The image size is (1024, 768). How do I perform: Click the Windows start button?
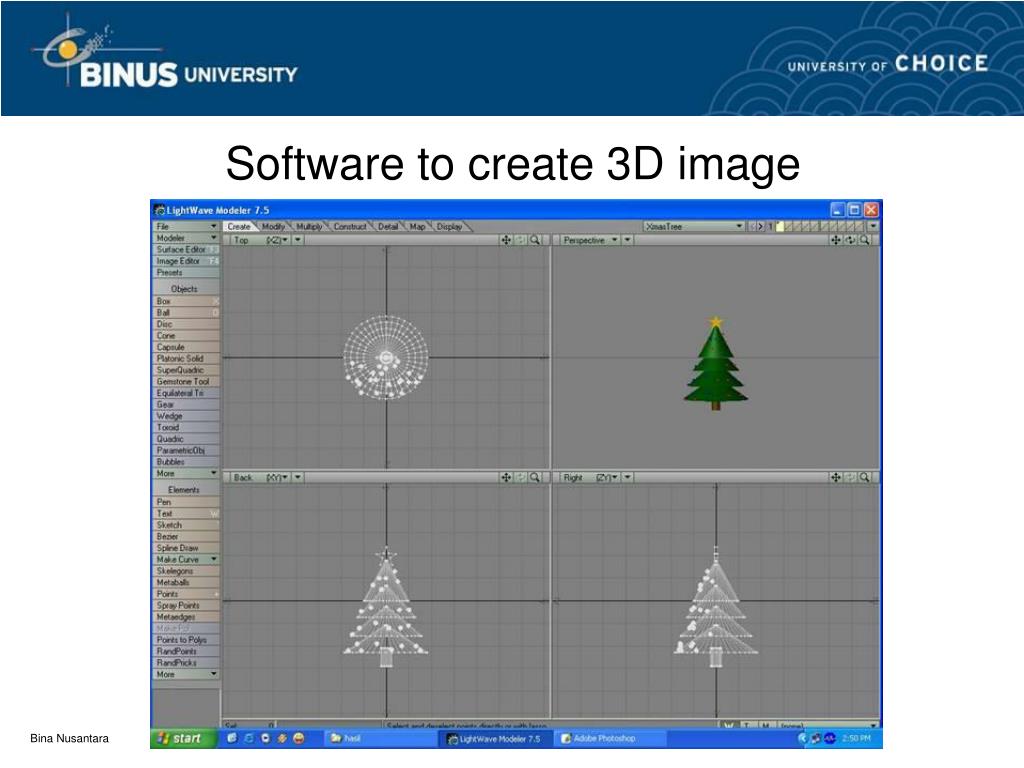184,738
